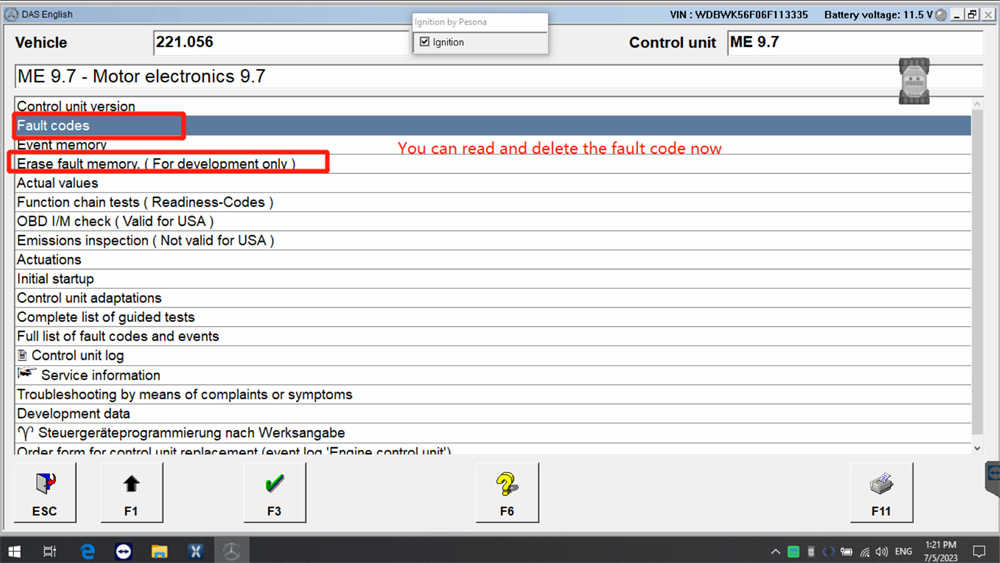Open Actual values item
Screen dimensions: 1000x563
click(58, 183)
